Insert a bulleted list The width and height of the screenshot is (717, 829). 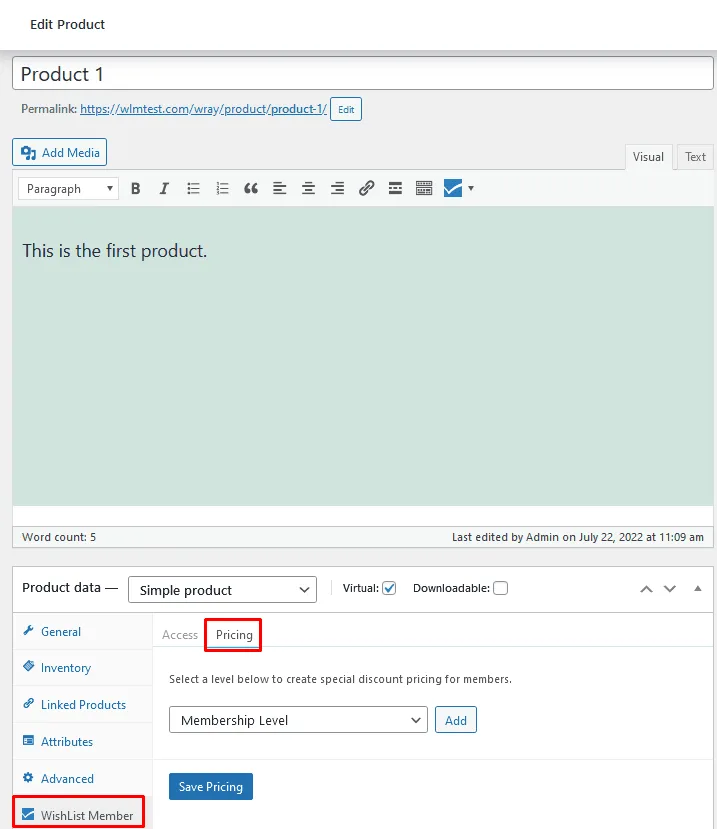pyautogui.click(x=193, y=188)
